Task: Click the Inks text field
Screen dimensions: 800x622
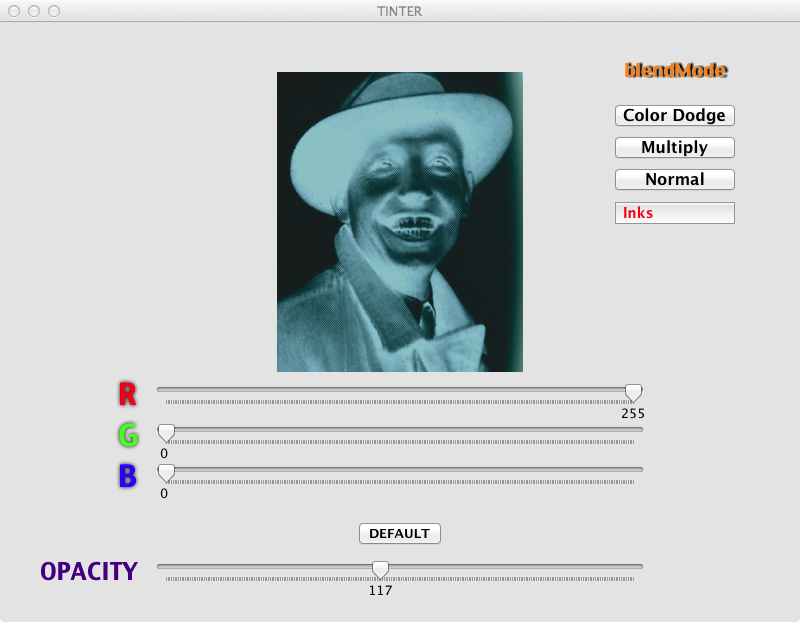Action: click(674, 213)
